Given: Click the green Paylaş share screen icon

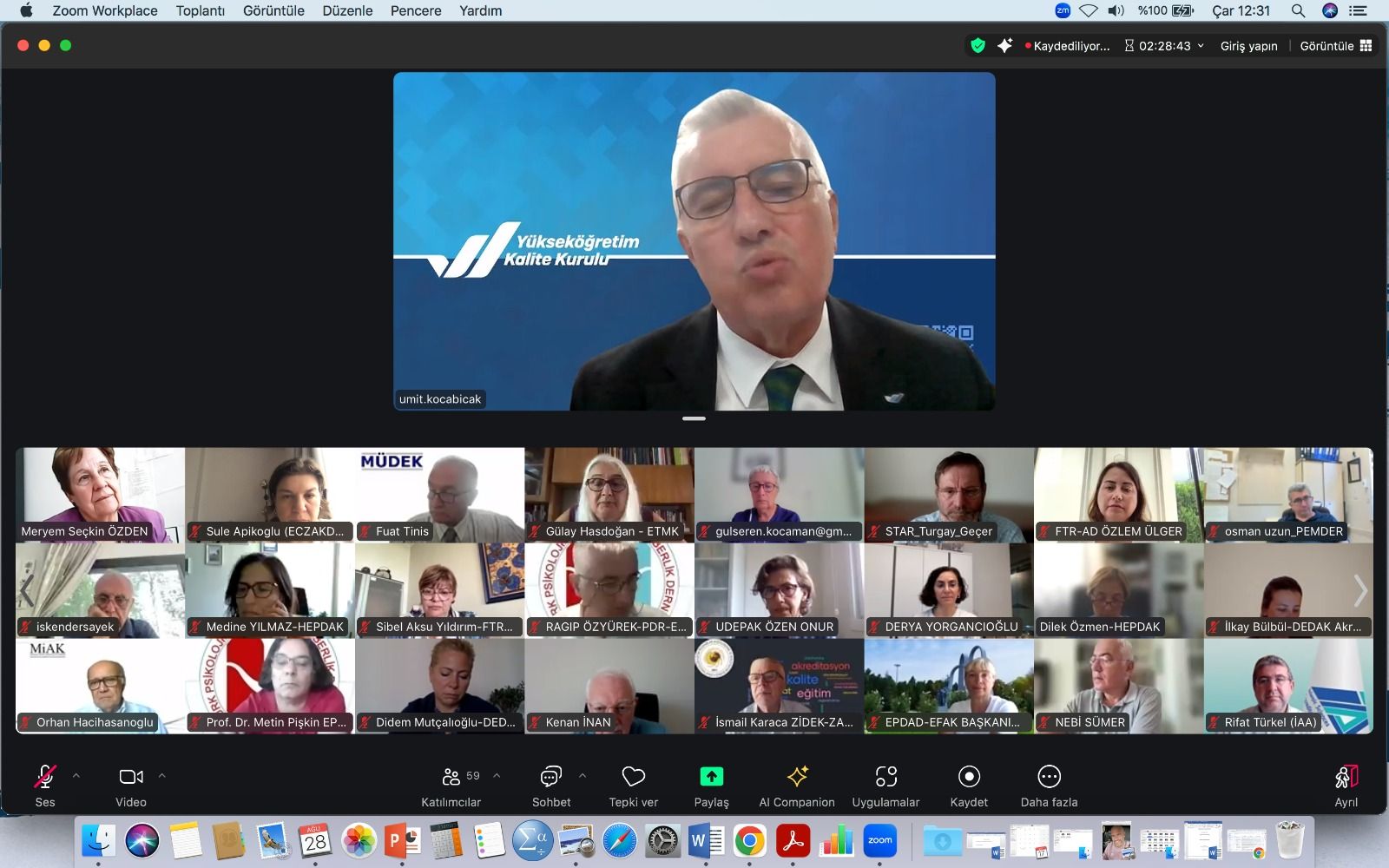Looking at the screenshot, I should pyautogui.click(x=711, y=777).
